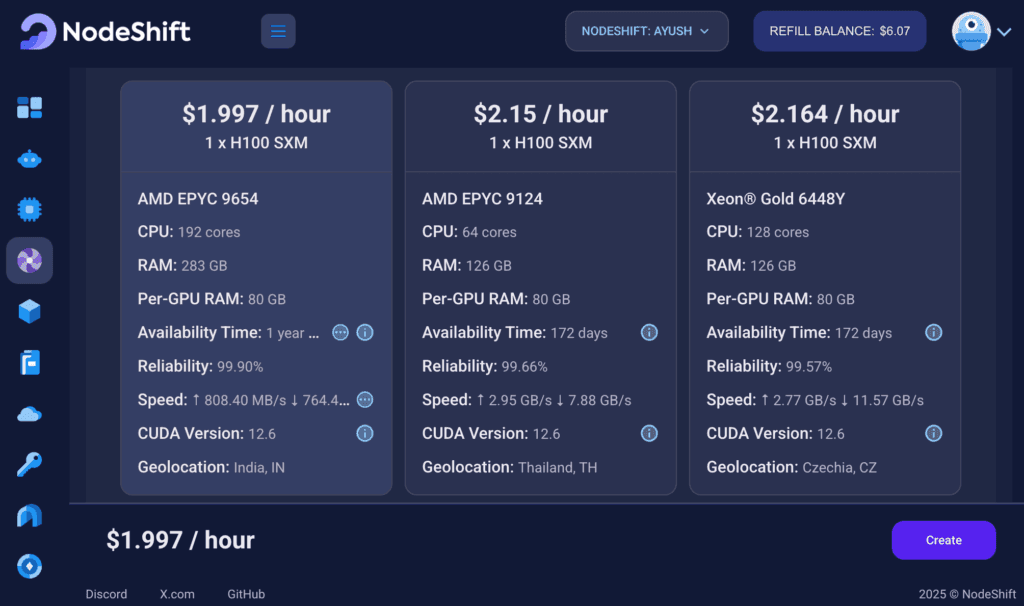Open the Discord footer link
1024x606 pixels.
pos(106,594)
